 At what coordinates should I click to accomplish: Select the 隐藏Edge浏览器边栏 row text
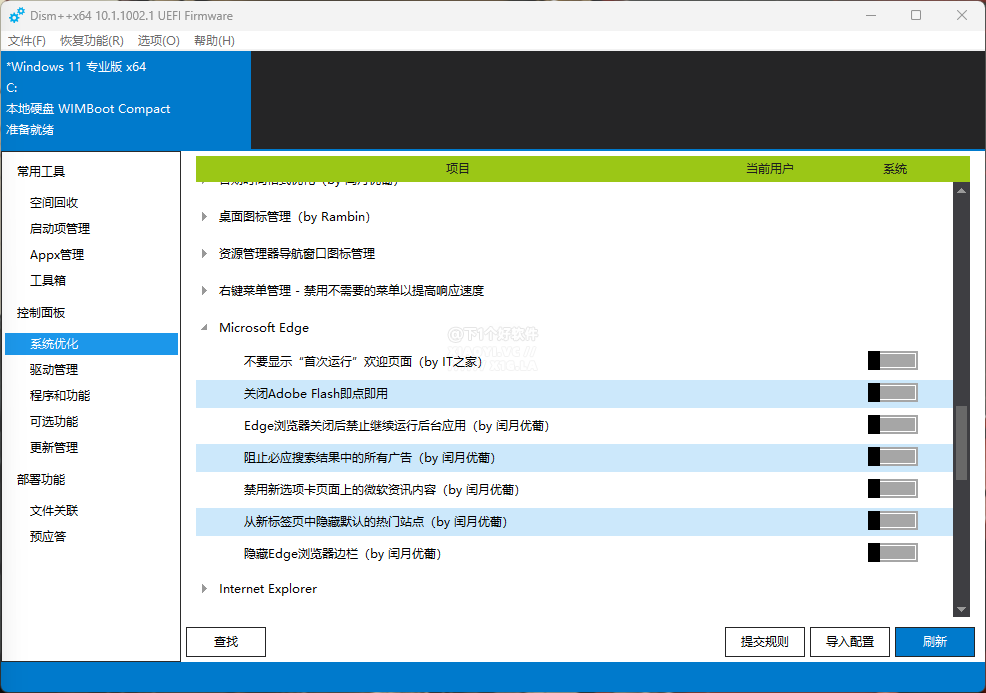coord(343,553)
